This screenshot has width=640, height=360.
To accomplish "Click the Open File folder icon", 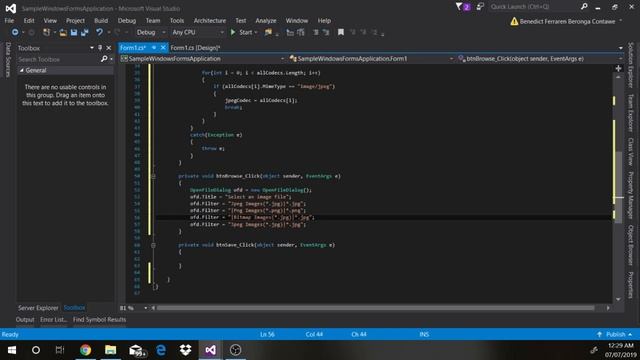I will [x=63, y=32].
